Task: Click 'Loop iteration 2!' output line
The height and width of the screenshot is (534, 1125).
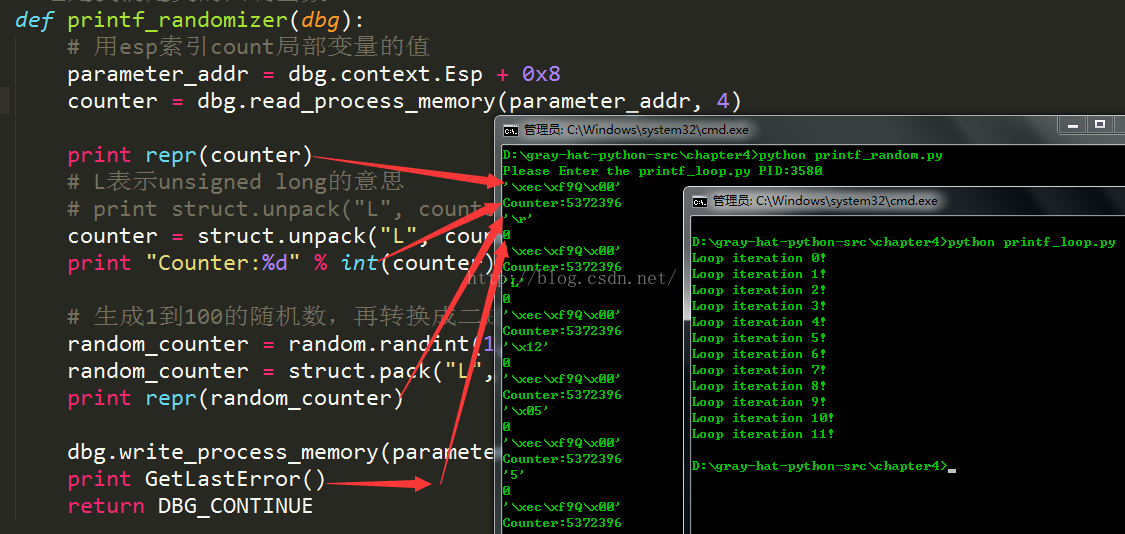Action: [x=758, y=290]
